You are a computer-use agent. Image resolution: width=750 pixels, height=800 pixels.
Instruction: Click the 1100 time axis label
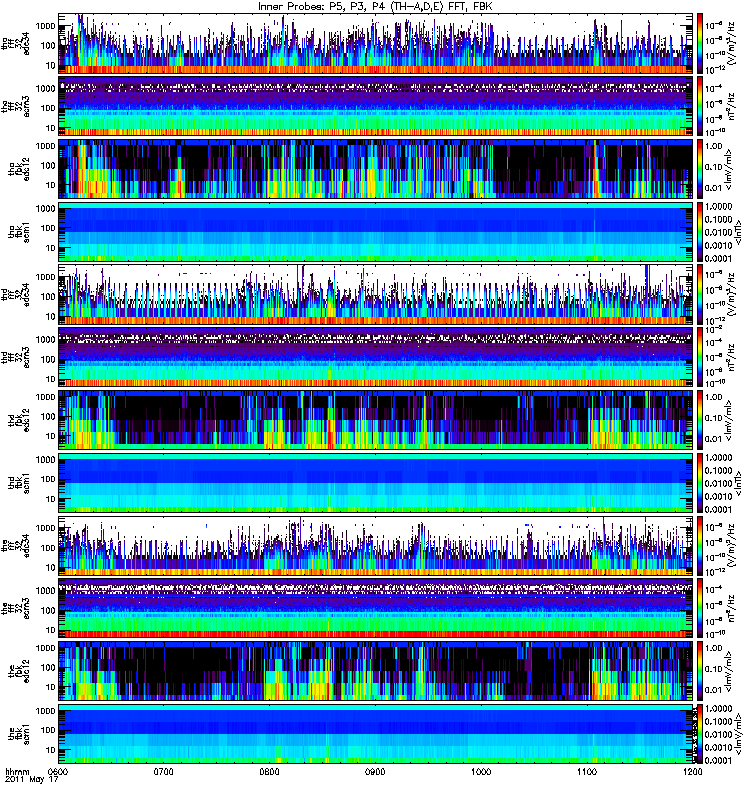tap(587, 771)
